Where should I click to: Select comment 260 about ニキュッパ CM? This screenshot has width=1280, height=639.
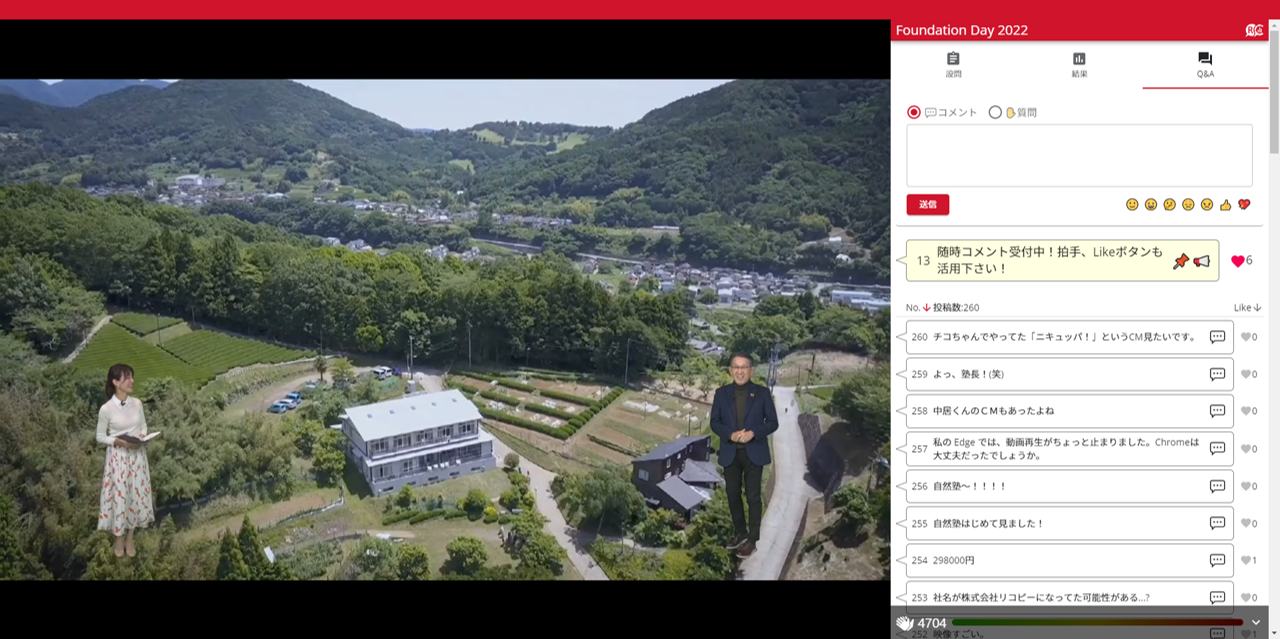tap(1064, 337)
